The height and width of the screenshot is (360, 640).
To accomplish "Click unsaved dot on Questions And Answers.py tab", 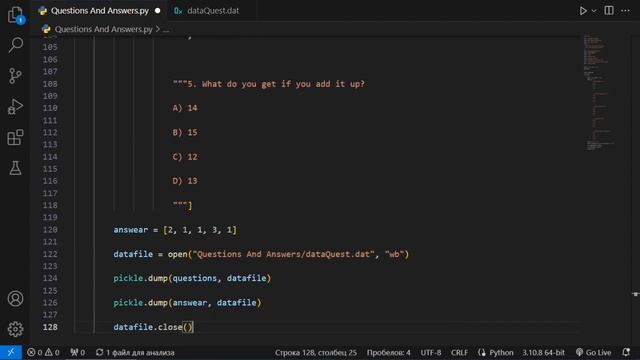I will tap(158, 11).
